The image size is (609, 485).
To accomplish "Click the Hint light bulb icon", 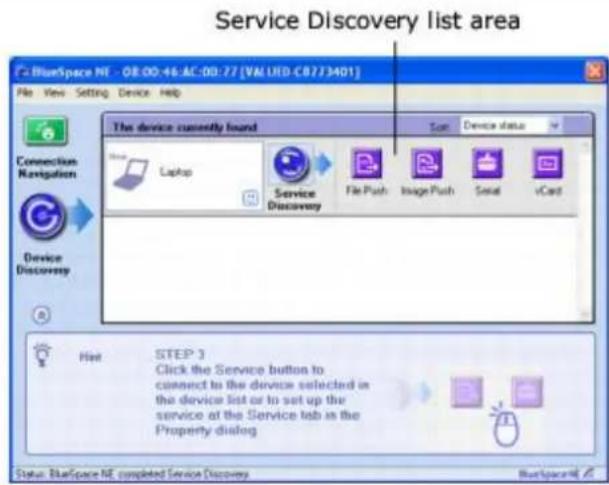I will coord(42,355).
